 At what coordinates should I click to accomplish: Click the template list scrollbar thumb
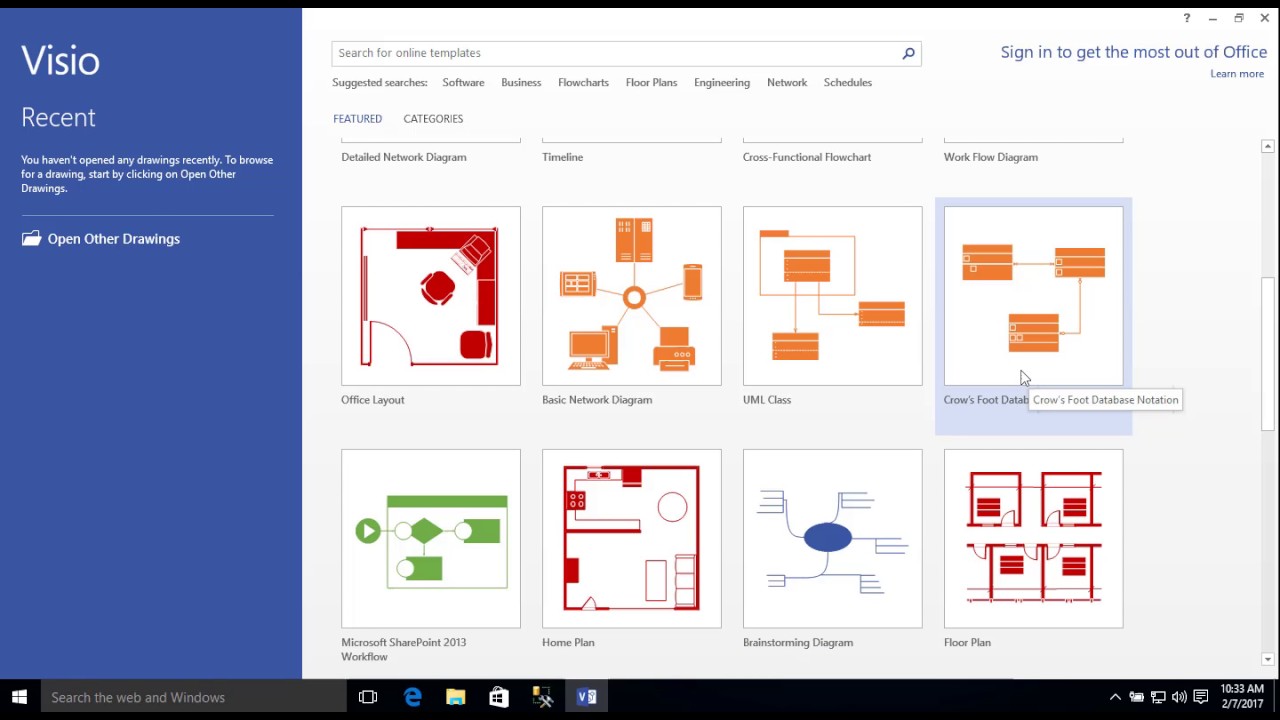(1267, 354)
